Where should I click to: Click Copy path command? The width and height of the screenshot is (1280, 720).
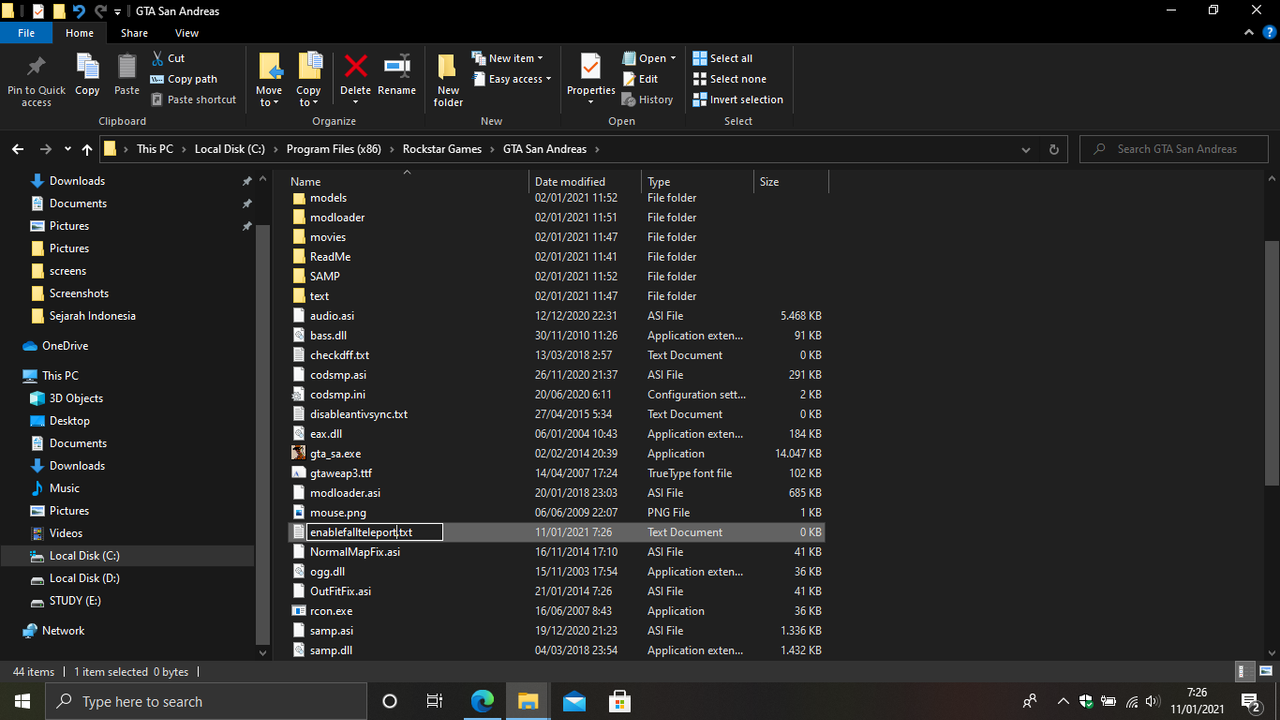pos(184,79)
